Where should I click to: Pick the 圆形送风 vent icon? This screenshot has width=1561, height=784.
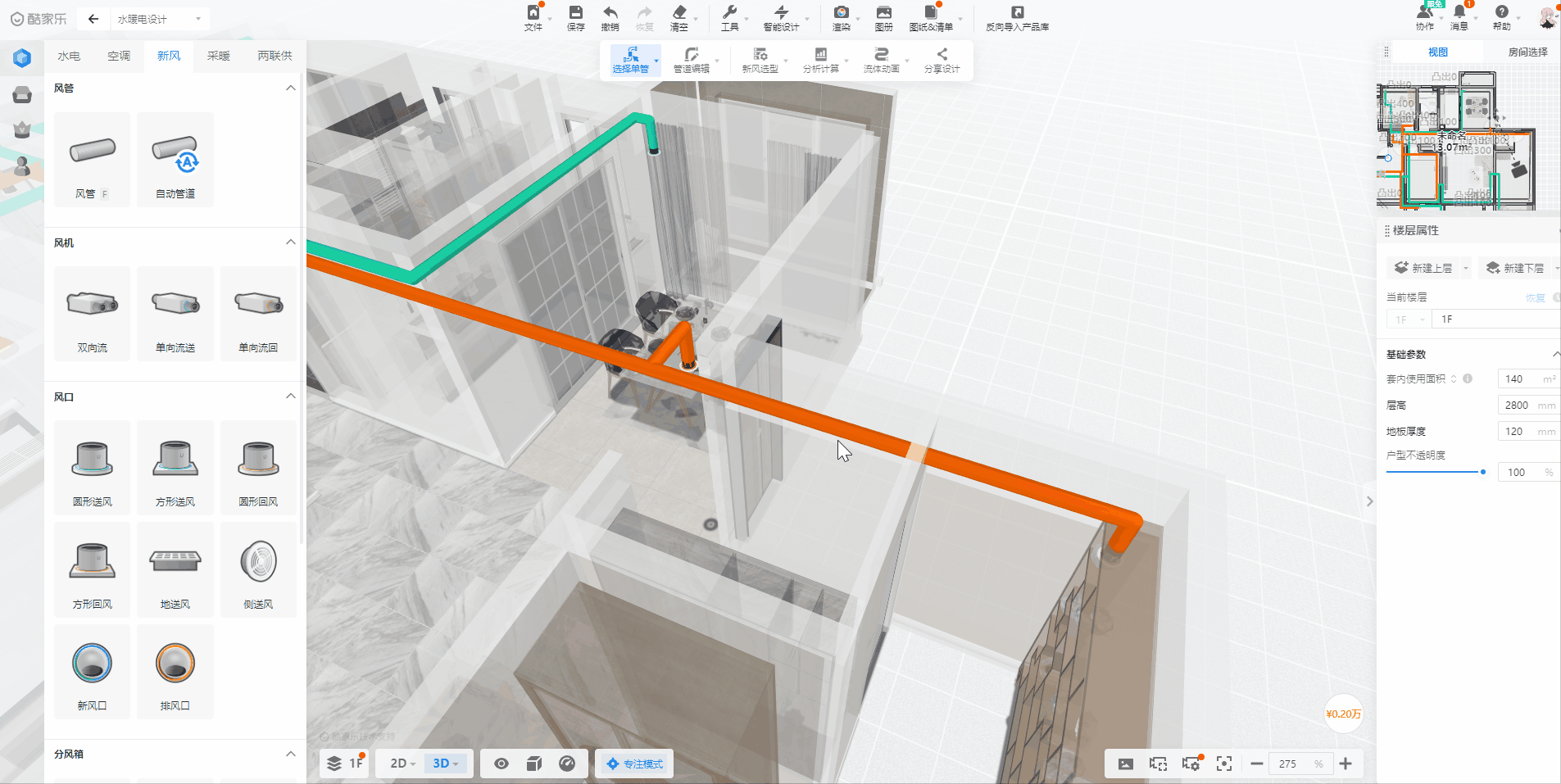click(92, 468)
